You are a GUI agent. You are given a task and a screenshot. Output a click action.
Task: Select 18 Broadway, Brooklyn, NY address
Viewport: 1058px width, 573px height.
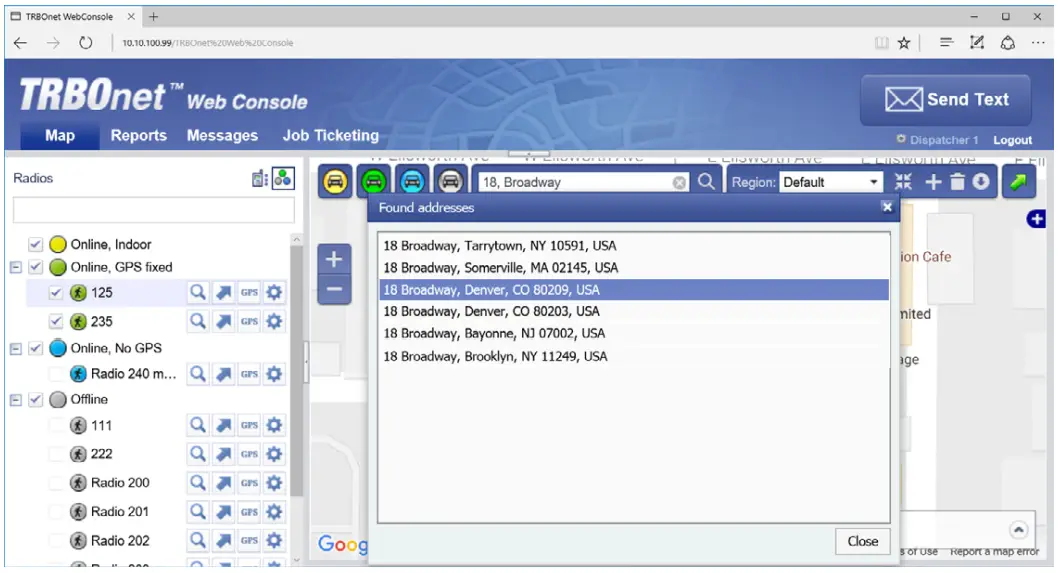point(633,356)
